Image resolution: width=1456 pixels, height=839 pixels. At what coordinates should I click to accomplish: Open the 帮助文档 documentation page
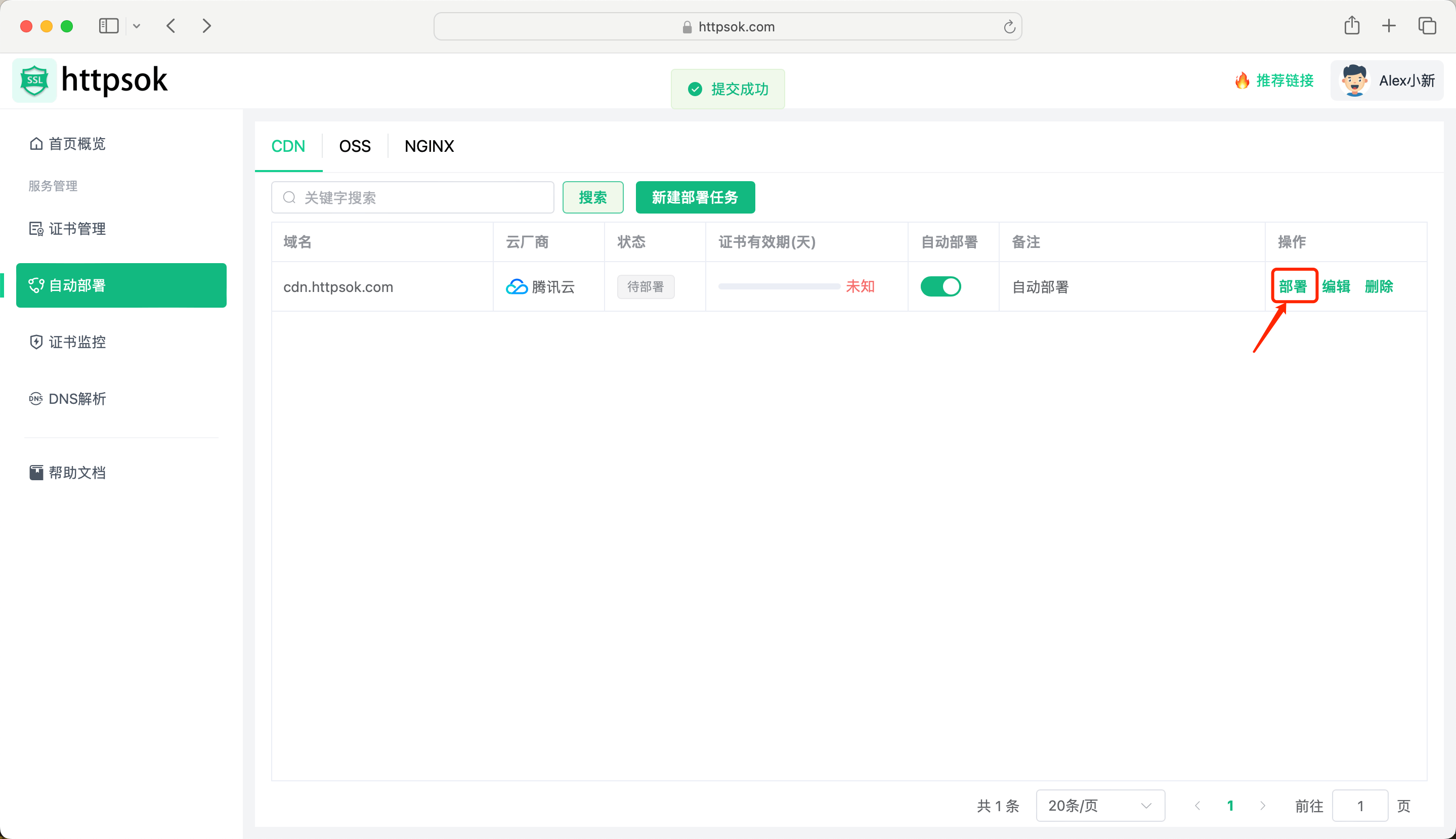pos(76,472)
